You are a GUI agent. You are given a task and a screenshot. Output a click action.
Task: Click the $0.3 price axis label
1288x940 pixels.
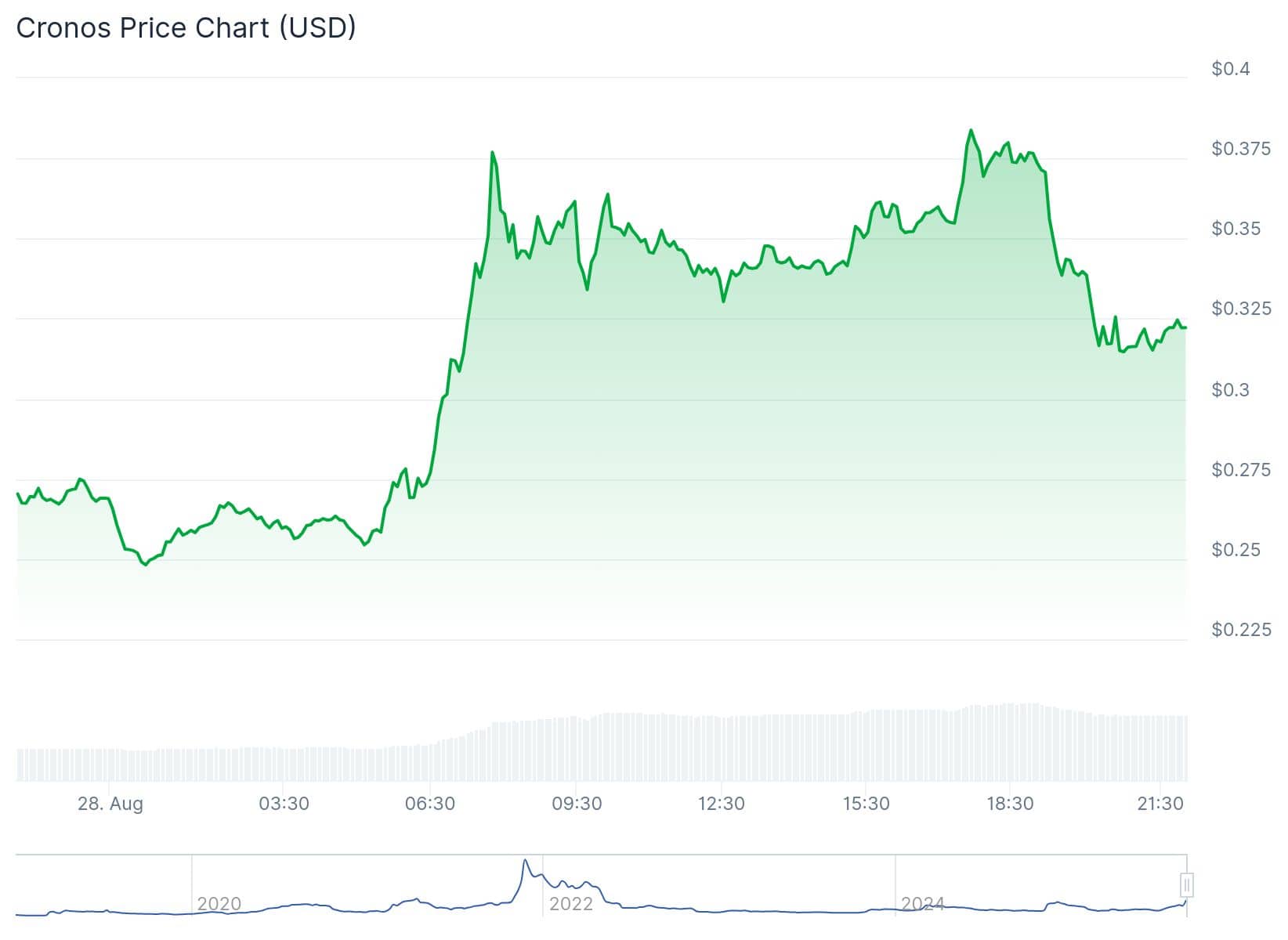tap(1231, 390)
